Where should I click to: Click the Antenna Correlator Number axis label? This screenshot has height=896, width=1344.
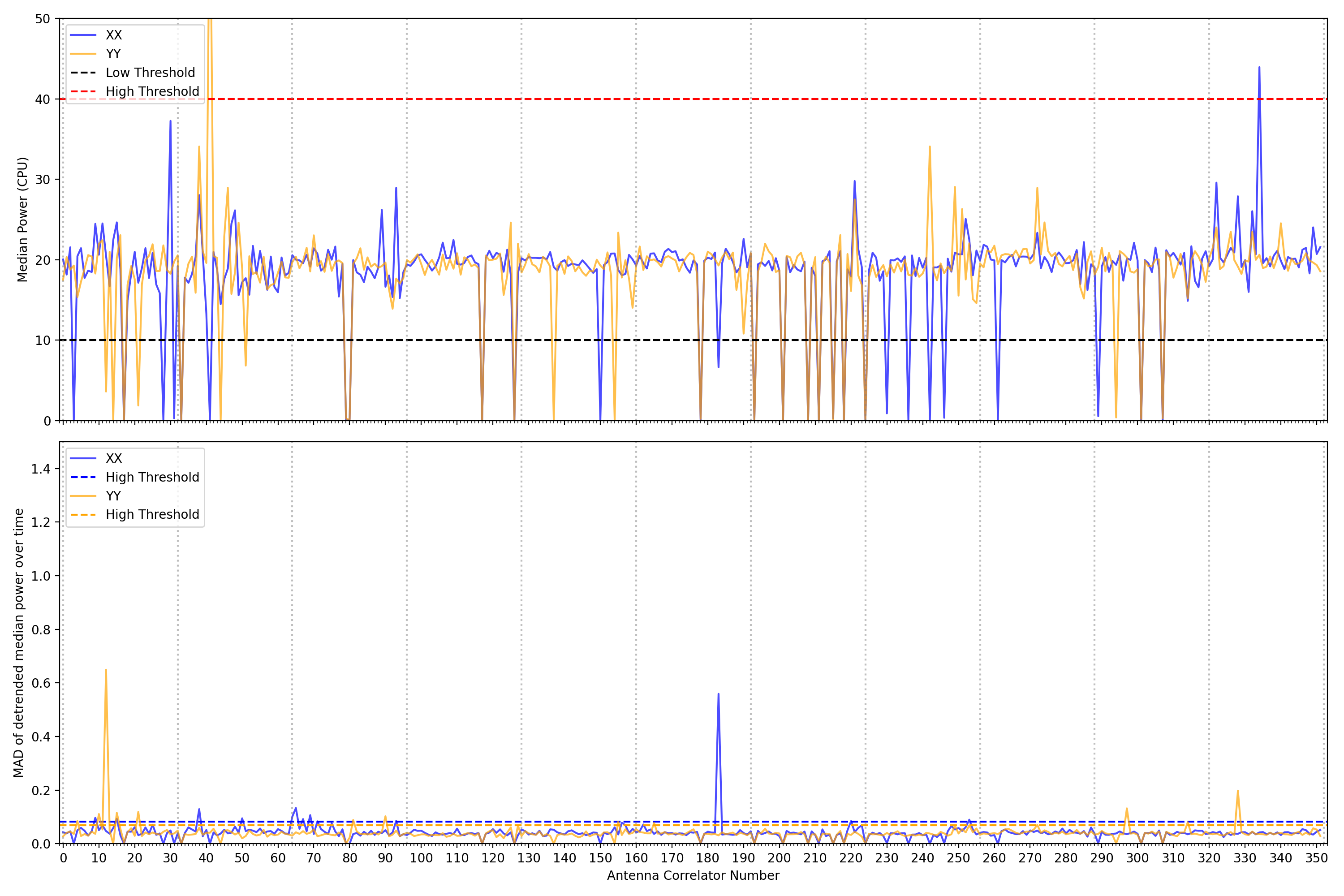click(693, 875)
